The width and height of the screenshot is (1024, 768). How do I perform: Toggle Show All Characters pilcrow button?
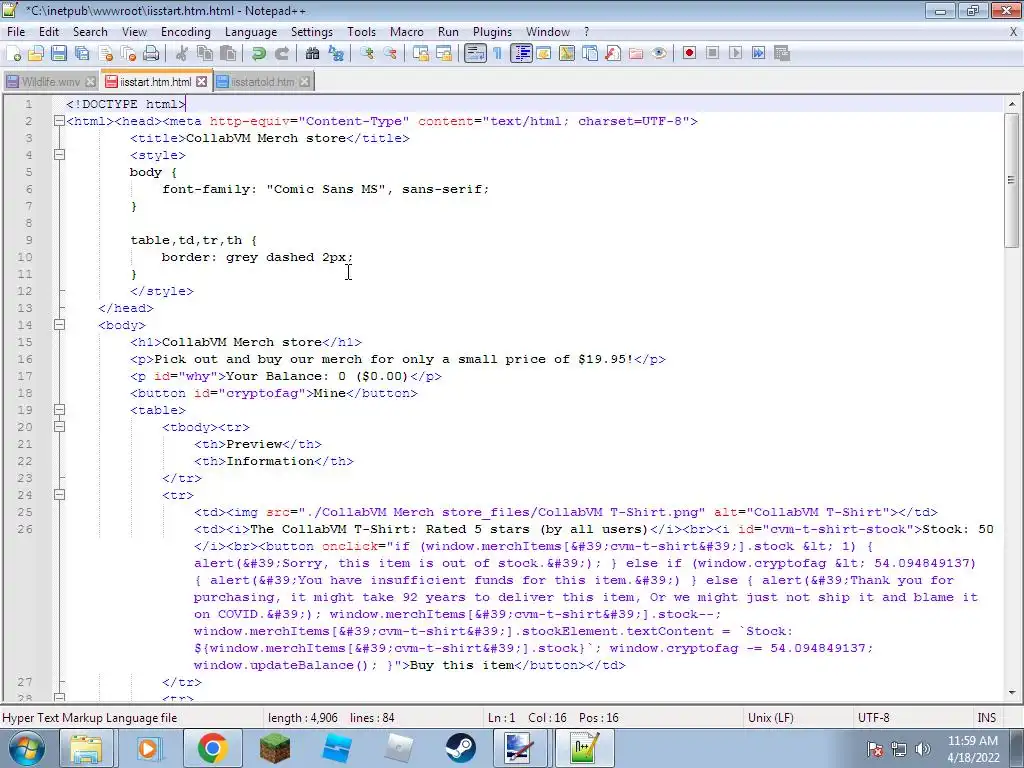click(x=498, y=54)
